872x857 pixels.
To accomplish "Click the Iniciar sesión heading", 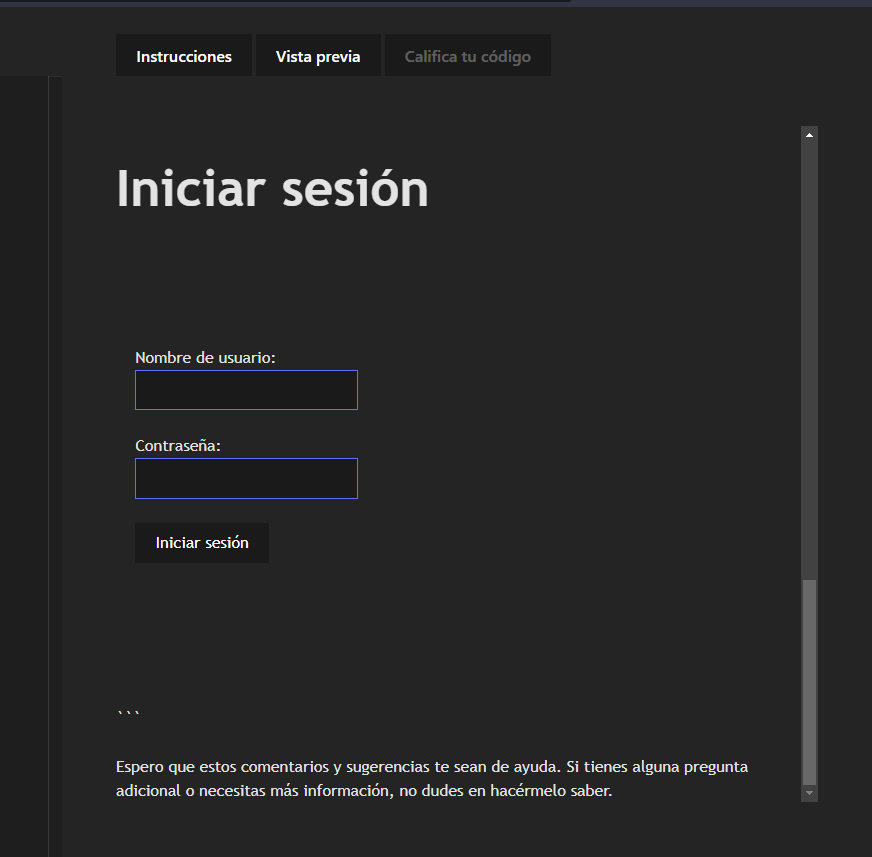I will pyautogui.click(x=272, y=189).
